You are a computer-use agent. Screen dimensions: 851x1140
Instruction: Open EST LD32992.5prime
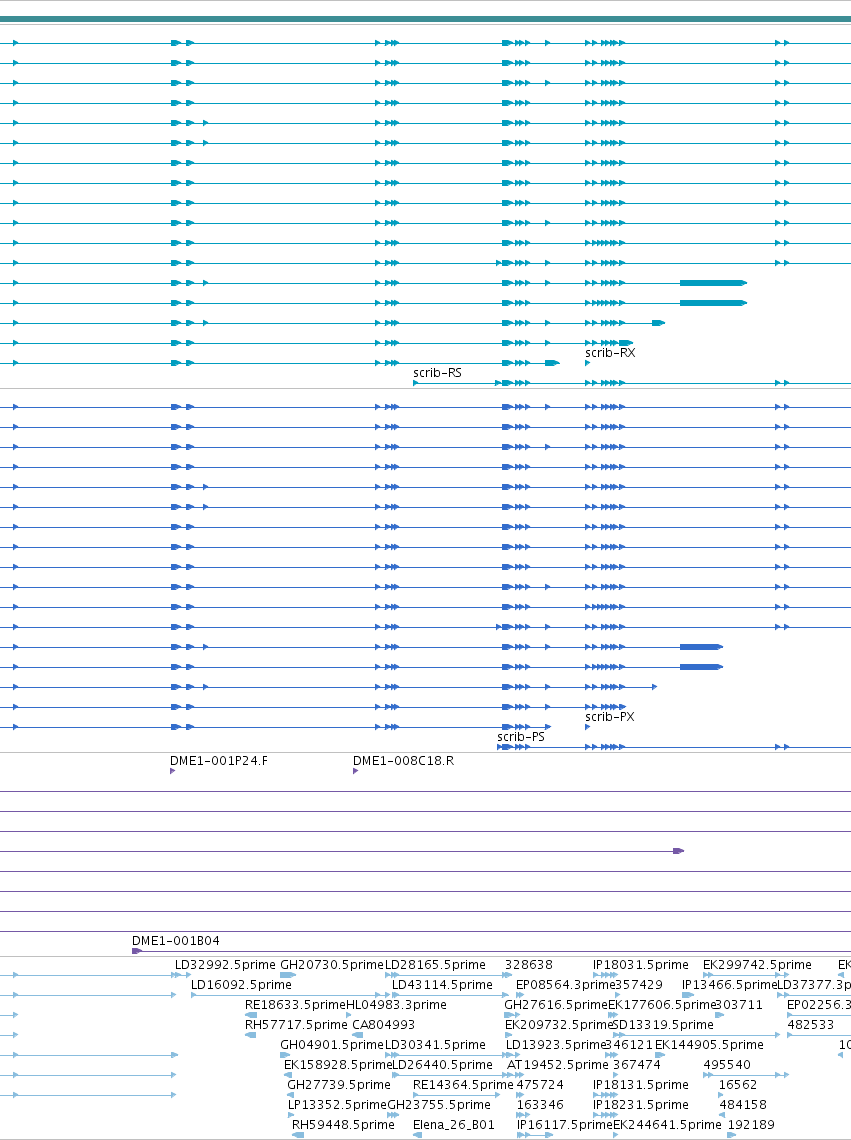tap(225, 965)
